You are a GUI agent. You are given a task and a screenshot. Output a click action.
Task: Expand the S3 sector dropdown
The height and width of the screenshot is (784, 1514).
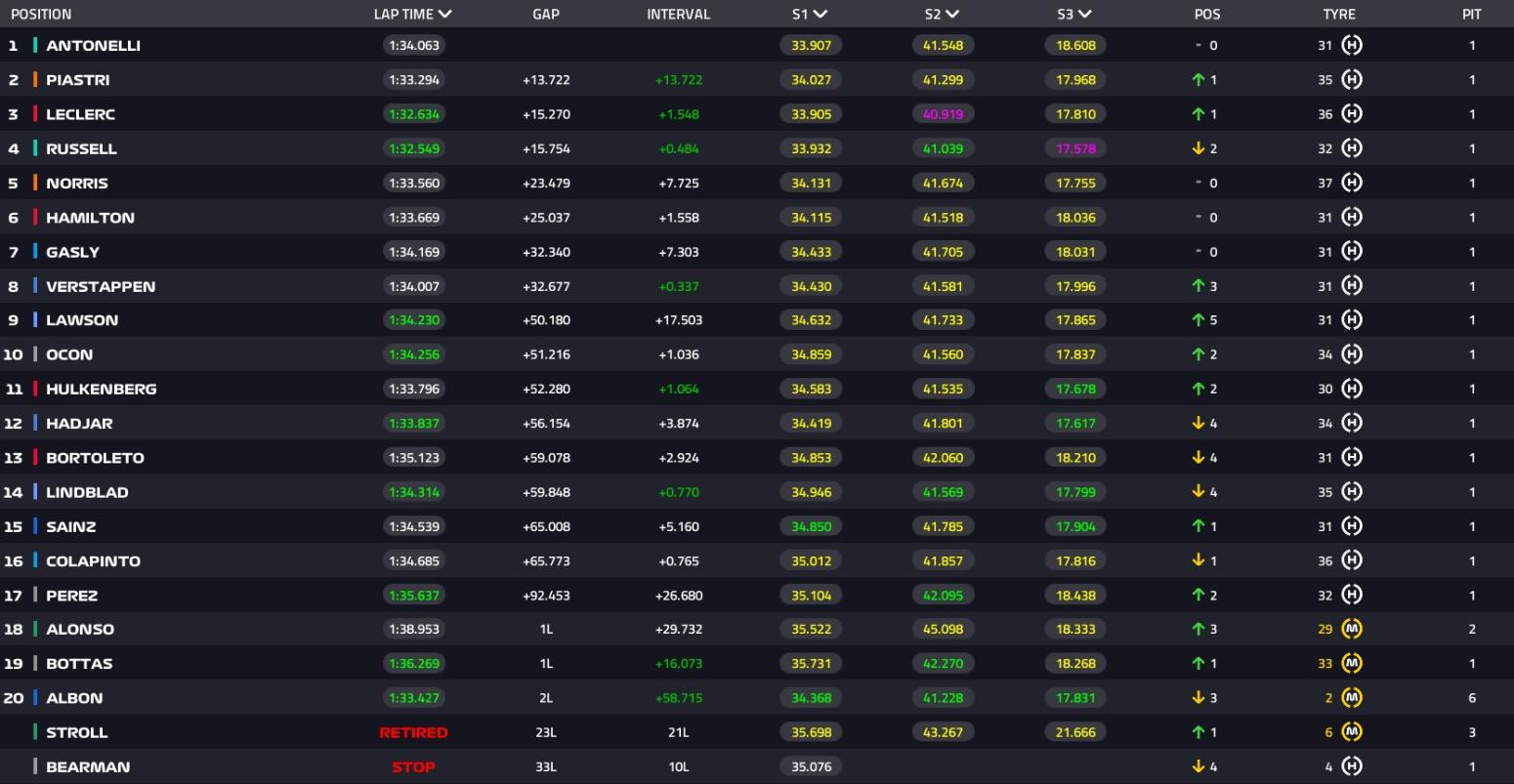click(1084, 15)
